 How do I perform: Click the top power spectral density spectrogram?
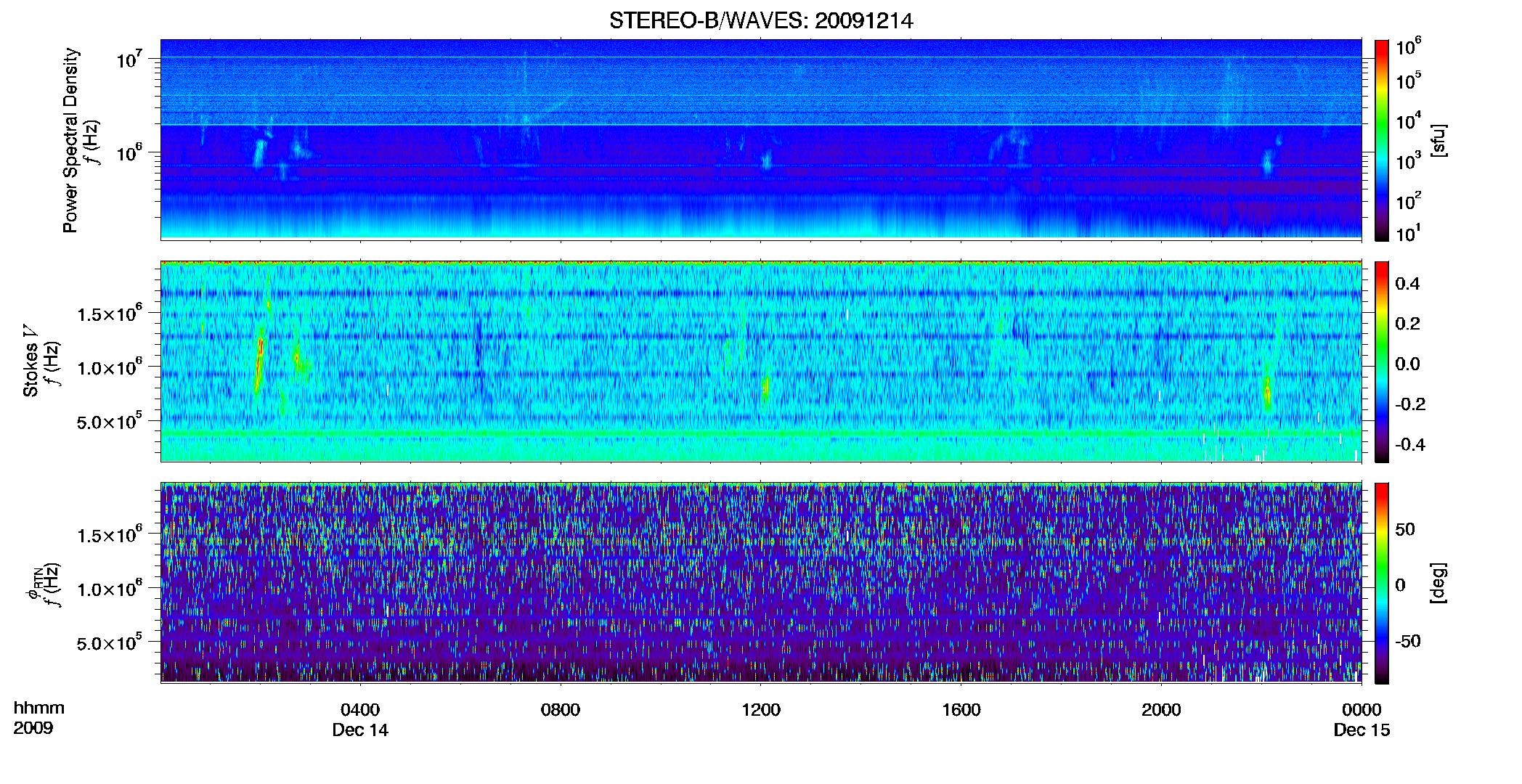pos(761,139)
